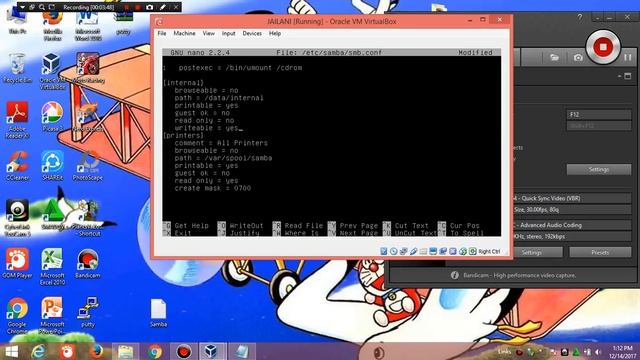This screenshot has width=640, height=360.
Task: Click red stop square in recording bar
Action: 138,7
